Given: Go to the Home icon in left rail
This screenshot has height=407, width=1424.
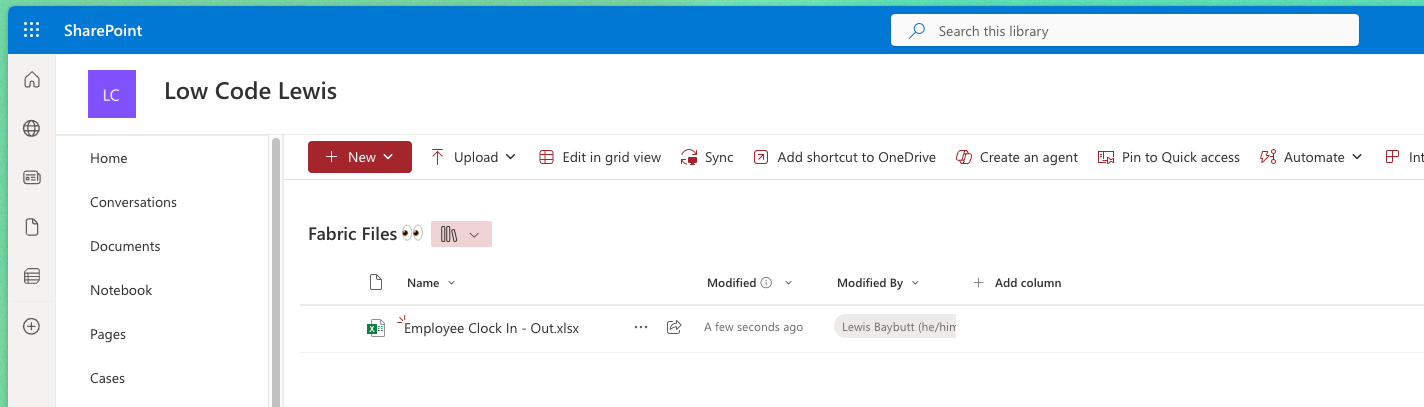Looking at the screenshot, I should click(31, 80).
